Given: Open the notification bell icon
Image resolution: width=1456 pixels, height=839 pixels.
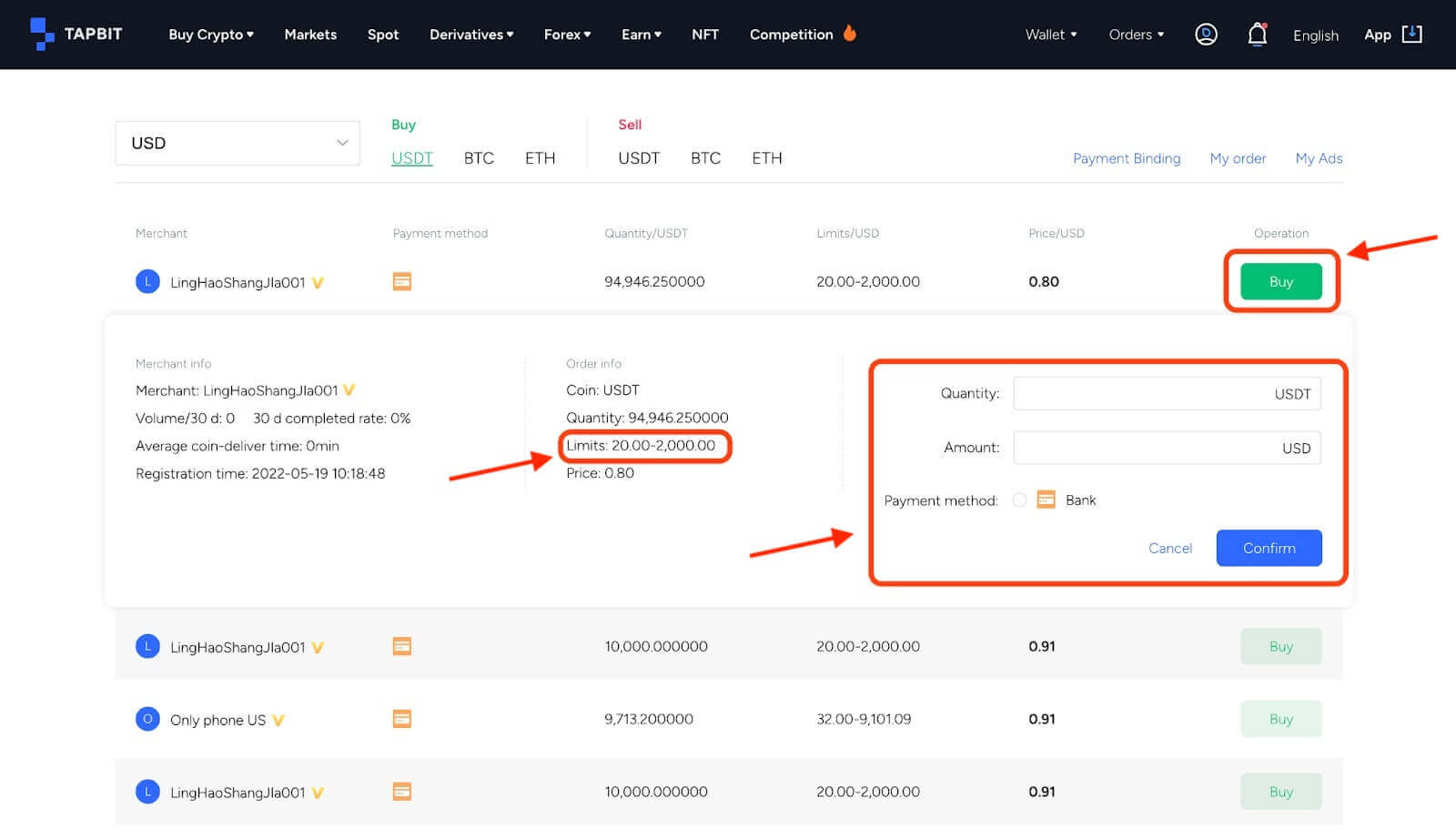Looking at the screenshot, I should click(1257, 34).
